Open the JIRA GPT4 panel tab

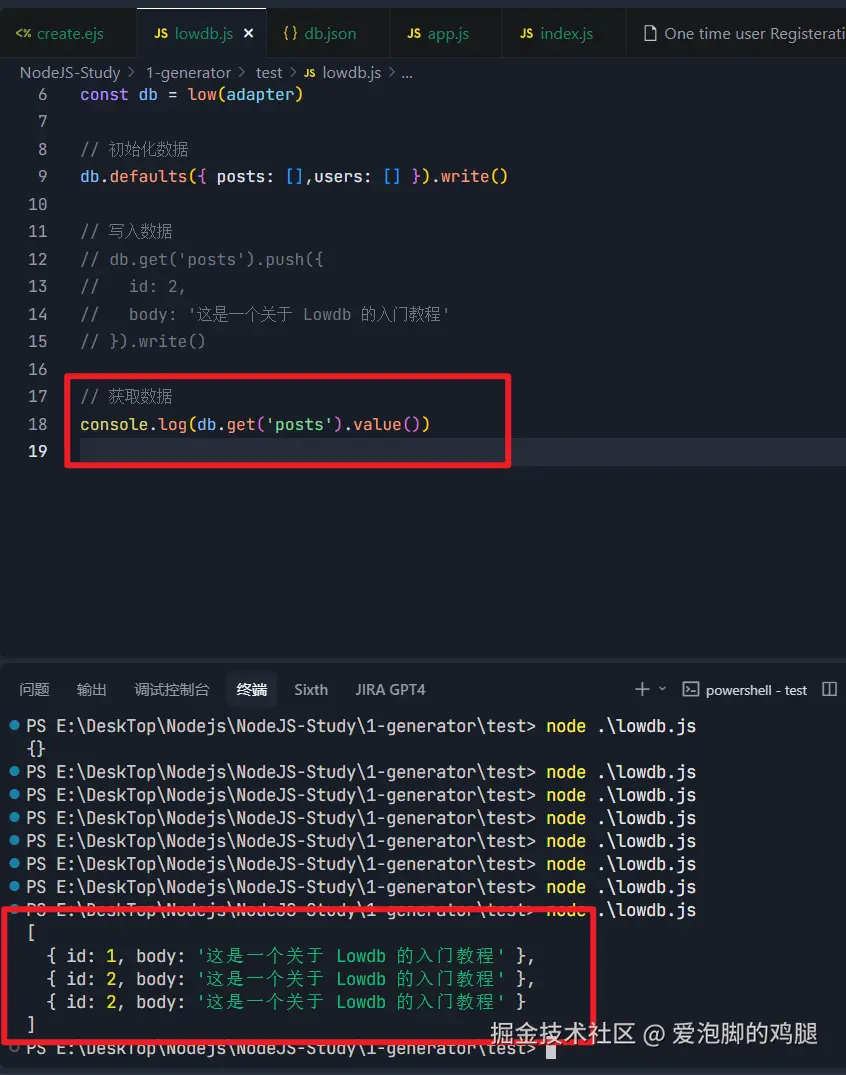[390, 690]
